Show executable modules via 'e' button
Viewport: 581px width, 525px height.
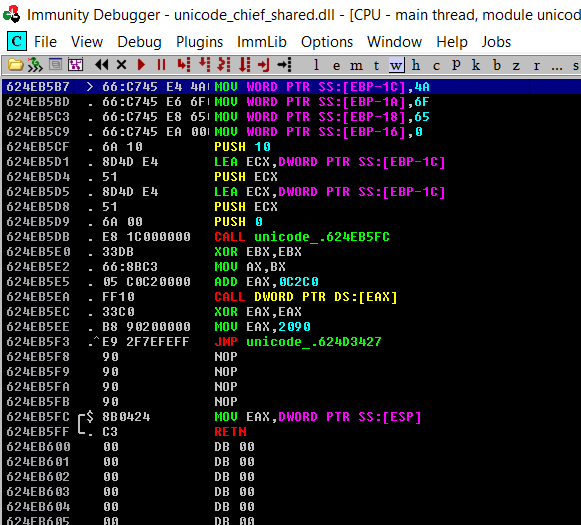[x=336, y=65]
